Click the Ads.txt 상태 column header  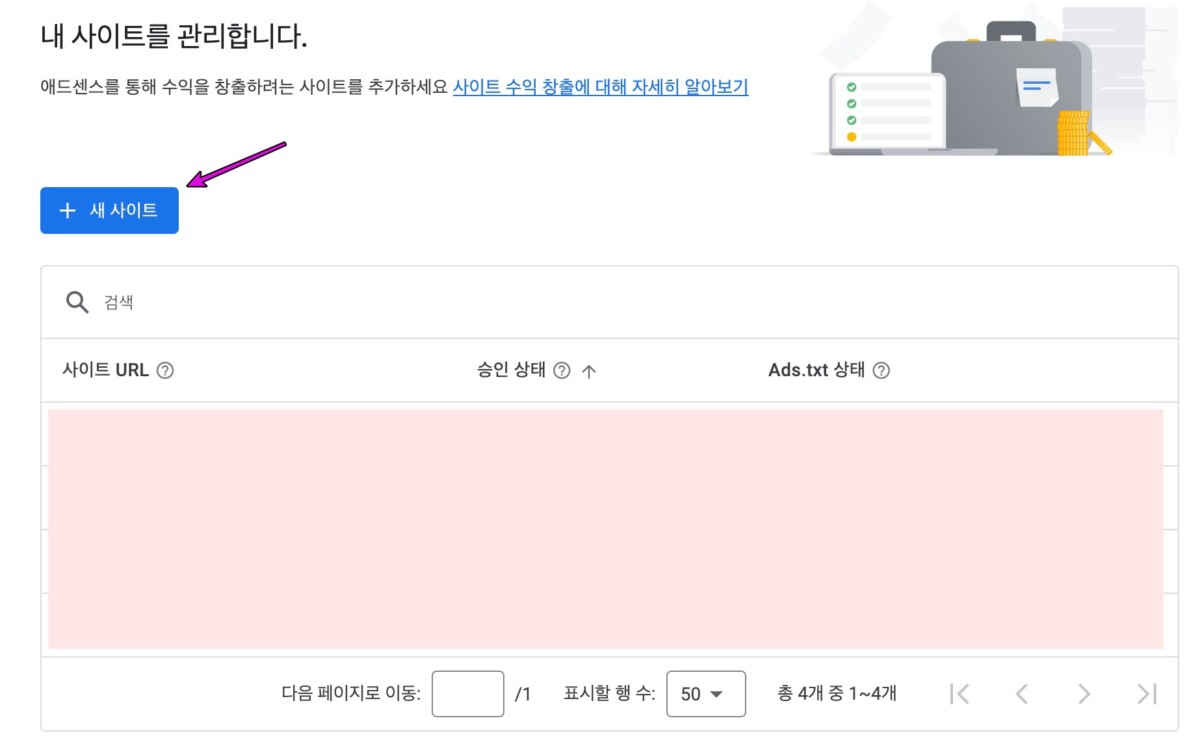(x=816, y=370)
